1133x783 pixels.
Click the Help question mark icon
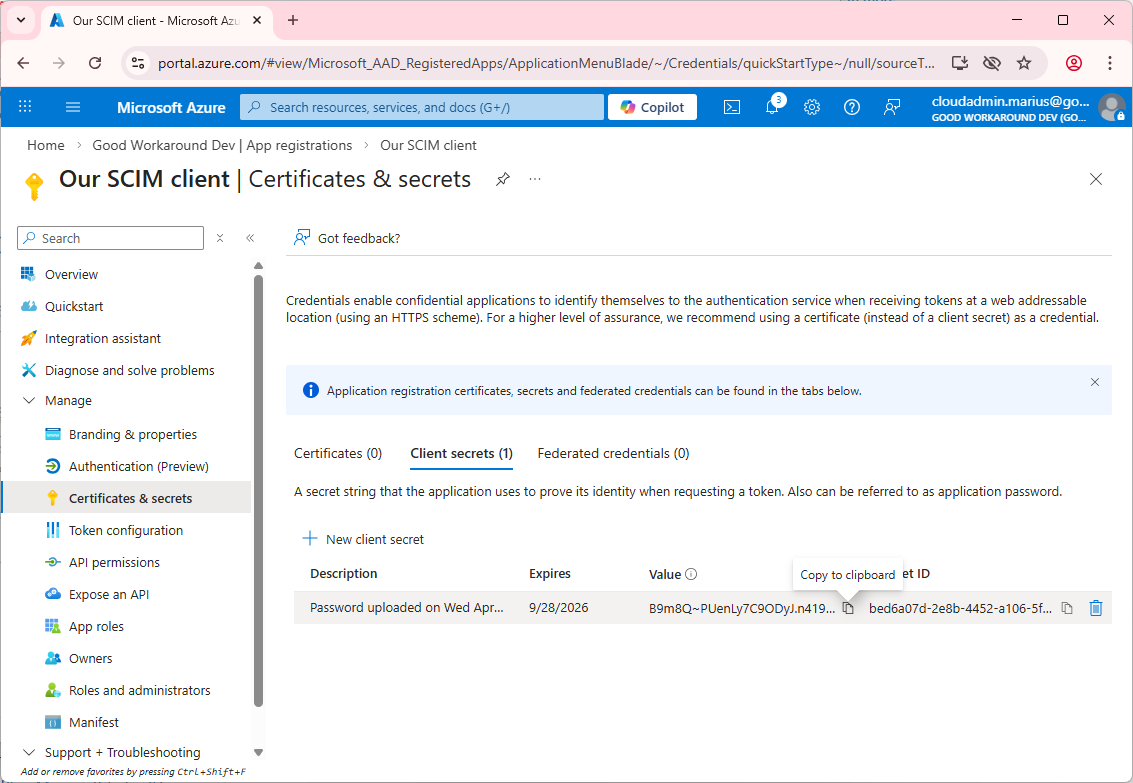(852, 107)
